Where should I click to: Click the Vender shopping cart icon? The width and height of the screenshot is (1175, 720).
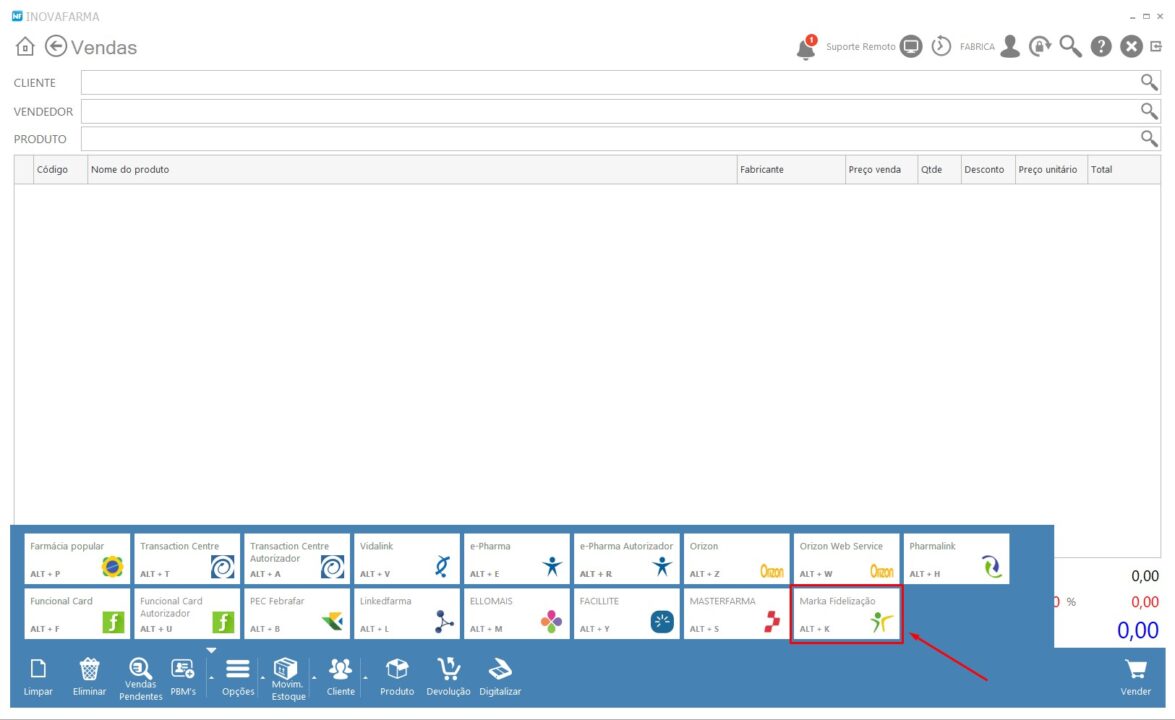tap(1135, 669)
